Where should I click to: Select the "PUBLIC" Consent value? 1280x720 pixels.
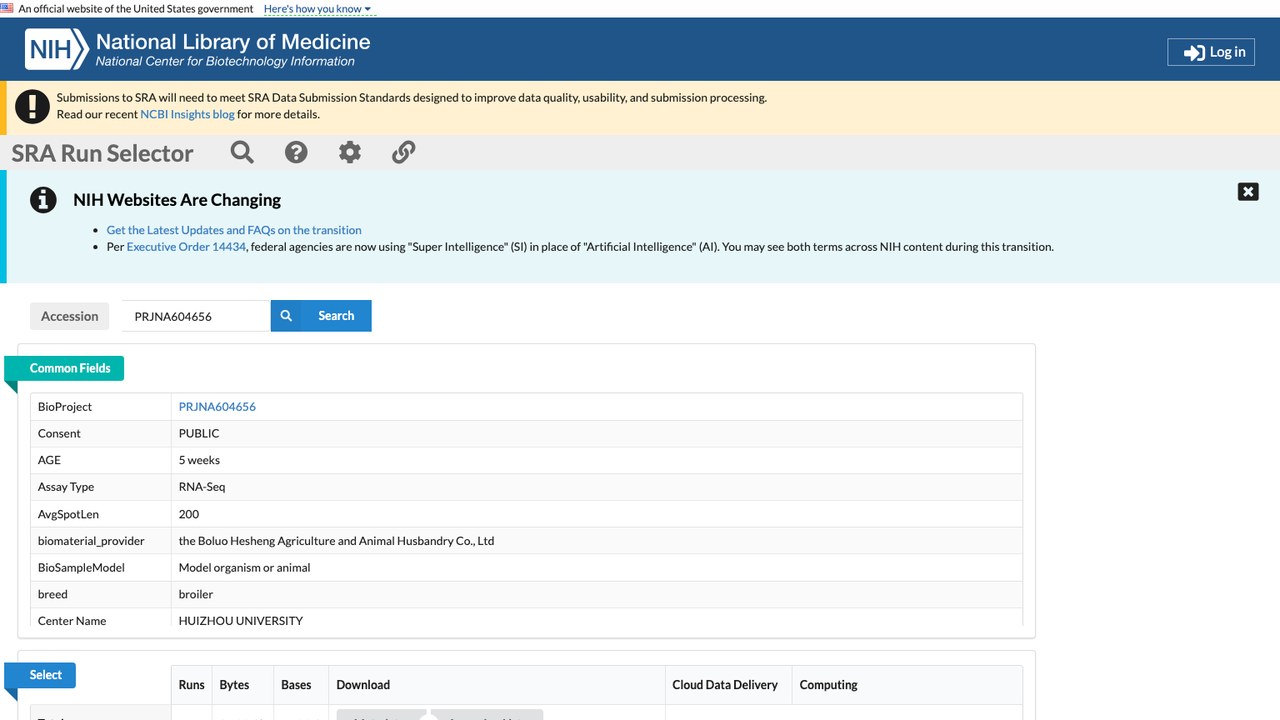pos(199,433)
